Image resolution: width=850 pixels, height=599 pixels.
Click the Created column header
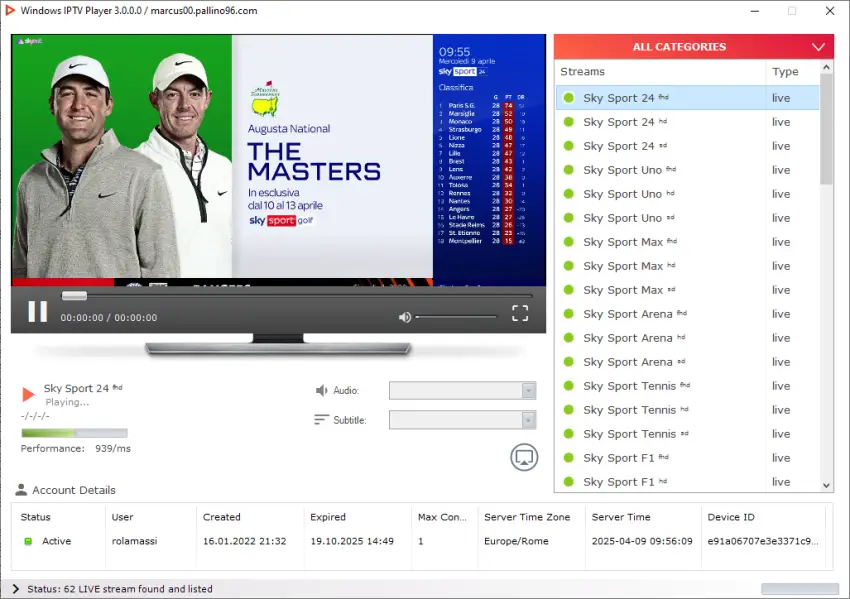[222, 517]
